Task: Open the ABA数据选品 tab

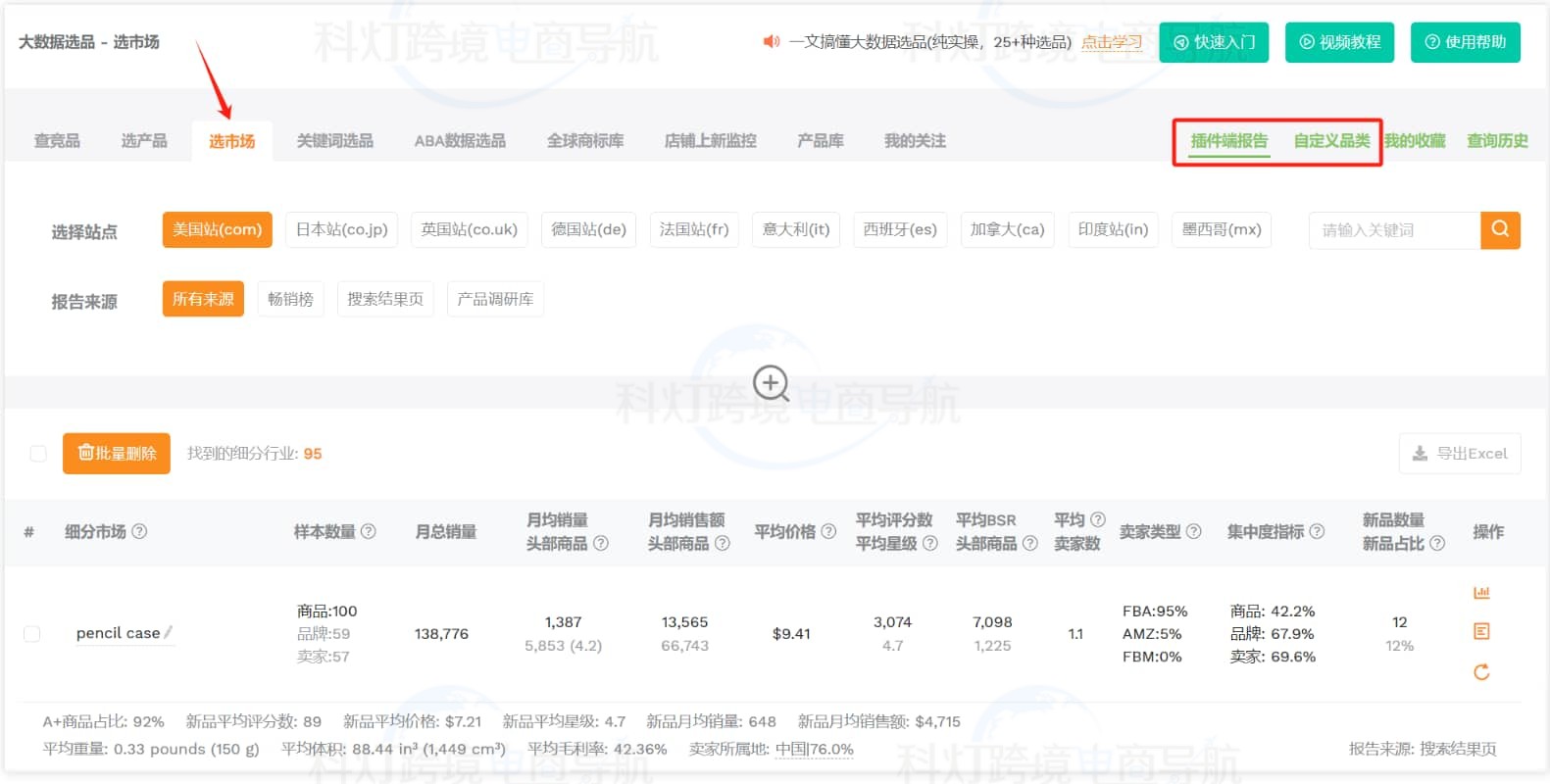Action: [x=460, y=141]
